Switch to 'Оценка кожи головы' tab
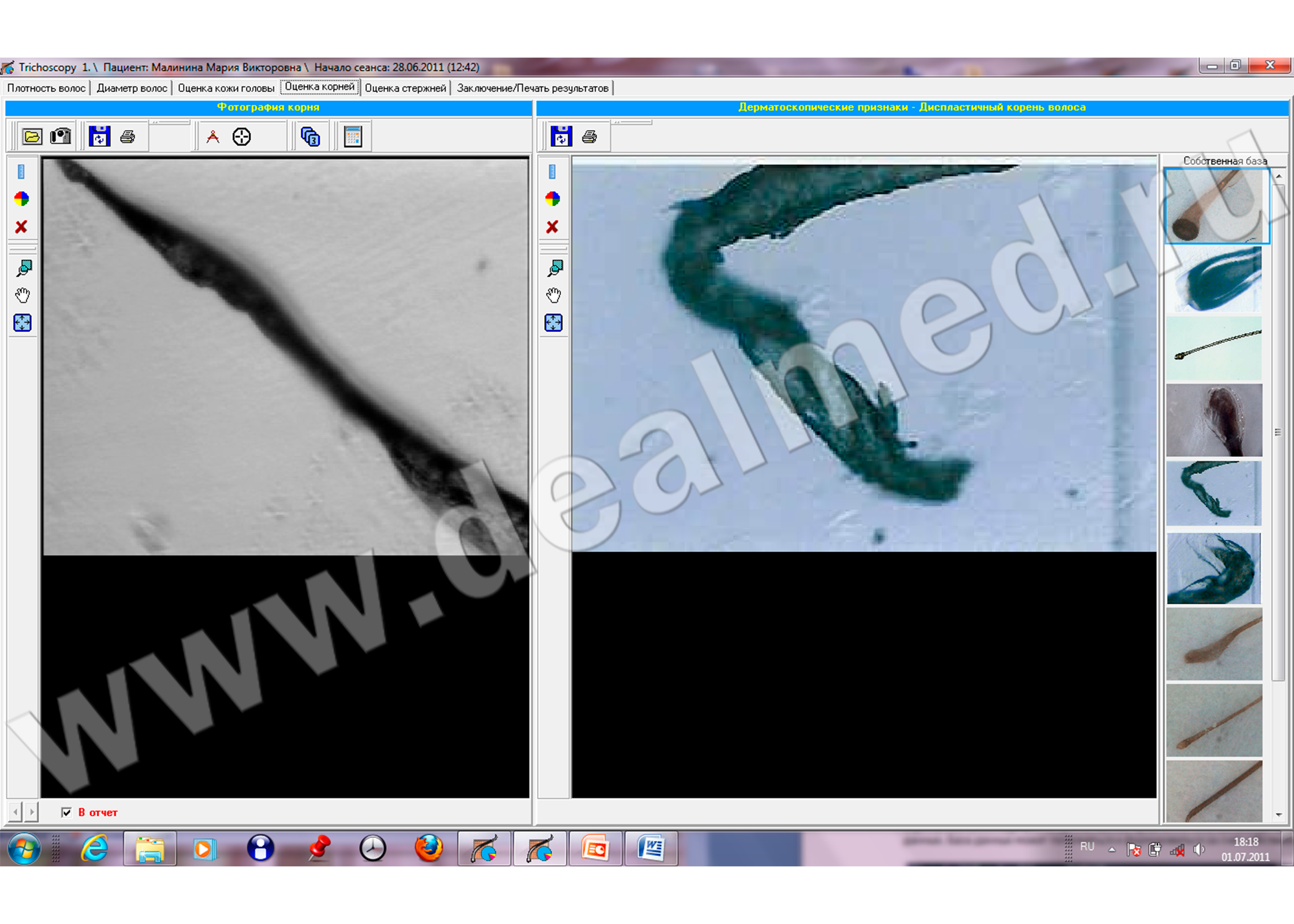 (x=226, y=88)
